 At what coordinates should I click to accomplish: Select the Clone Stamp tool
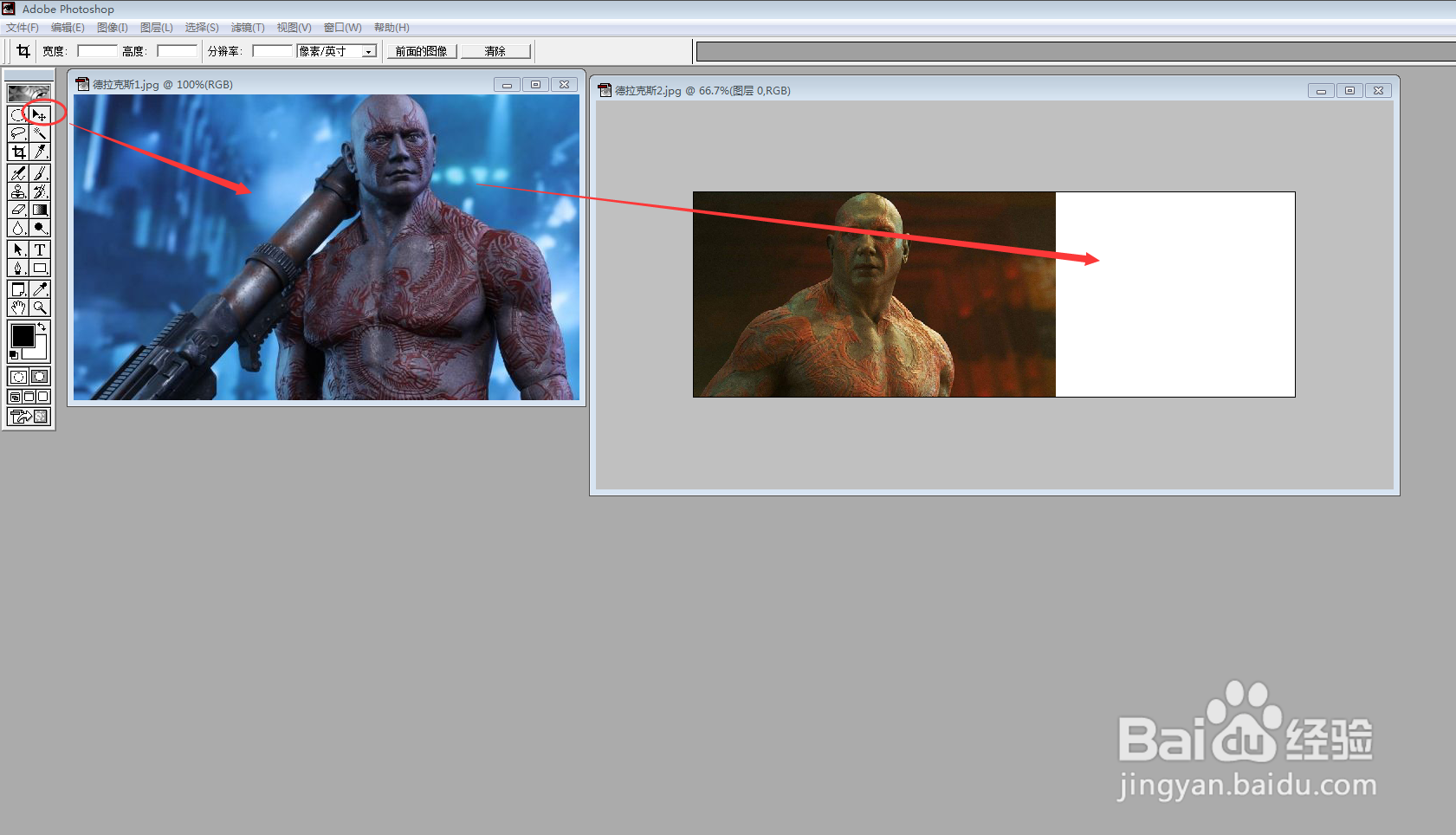18,191
